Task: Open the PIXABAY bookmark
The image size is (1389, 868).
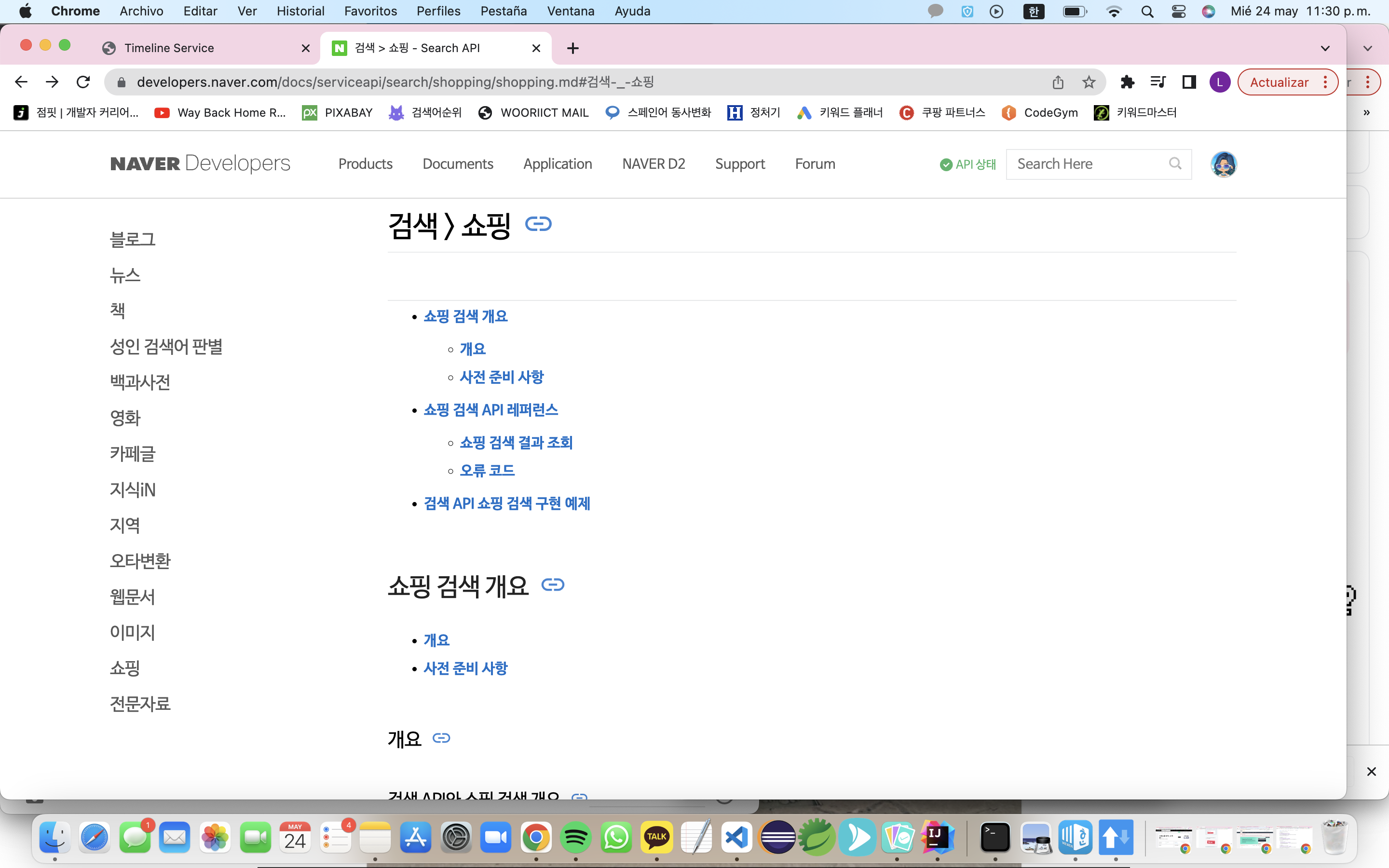Action: click(338, 112)
